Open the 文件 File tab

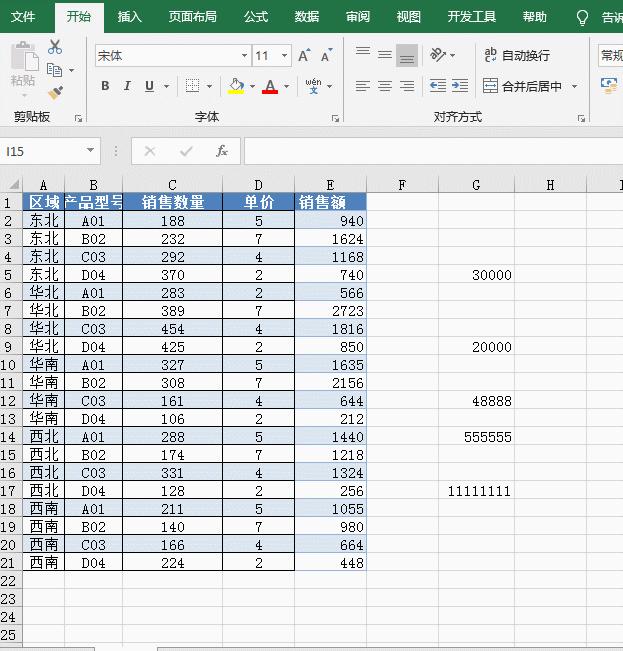pos(23,17)
